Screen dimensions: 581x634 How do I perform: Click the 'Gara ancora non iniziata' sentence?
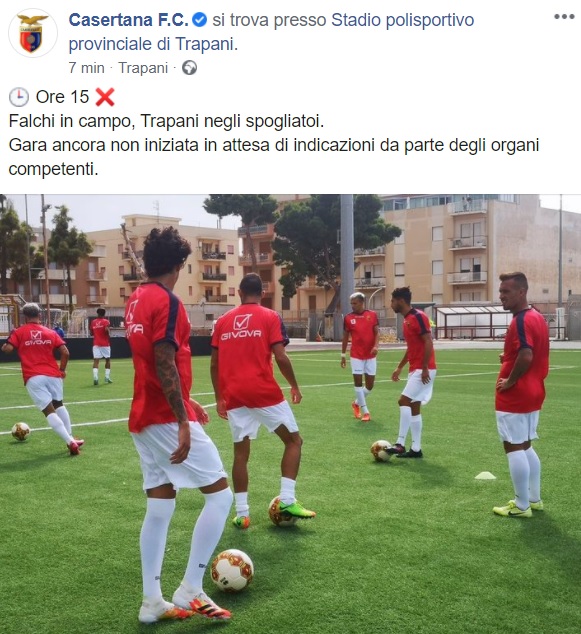click(274, 157)
